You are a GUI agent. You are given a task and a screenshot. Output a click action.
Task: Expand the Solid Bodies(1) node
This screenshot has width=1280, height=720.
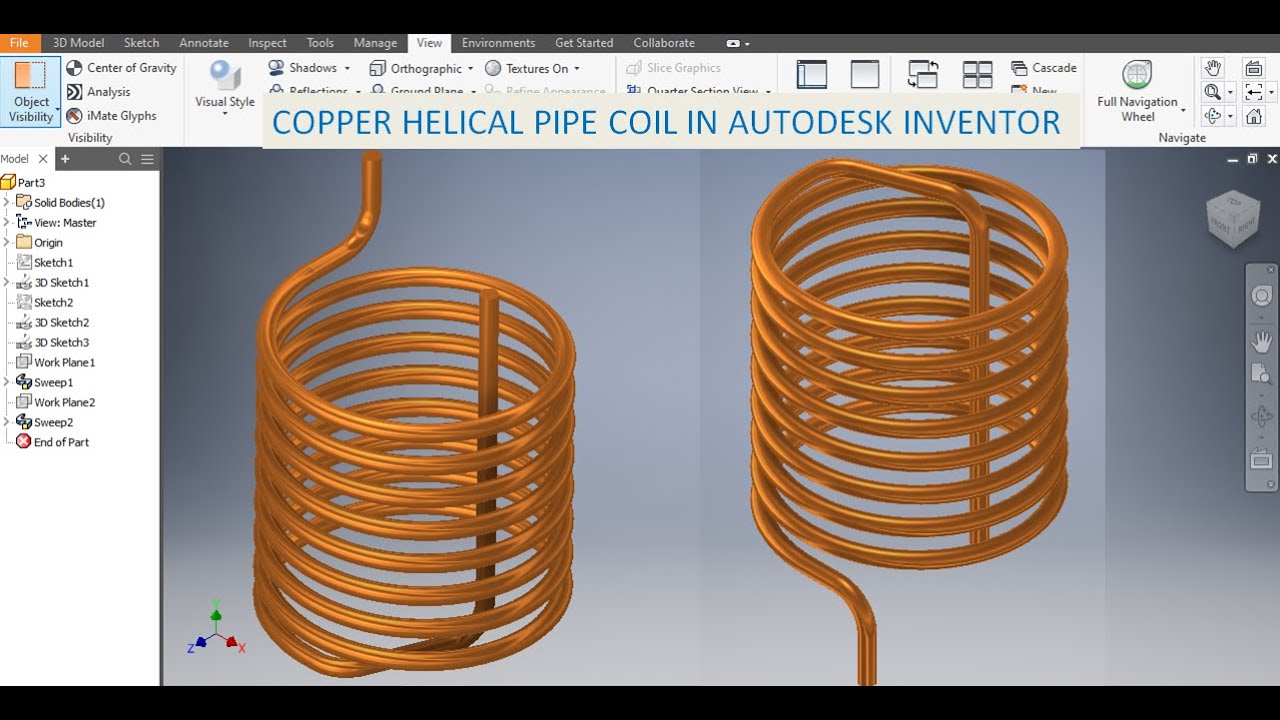click(x=6, y=202)
